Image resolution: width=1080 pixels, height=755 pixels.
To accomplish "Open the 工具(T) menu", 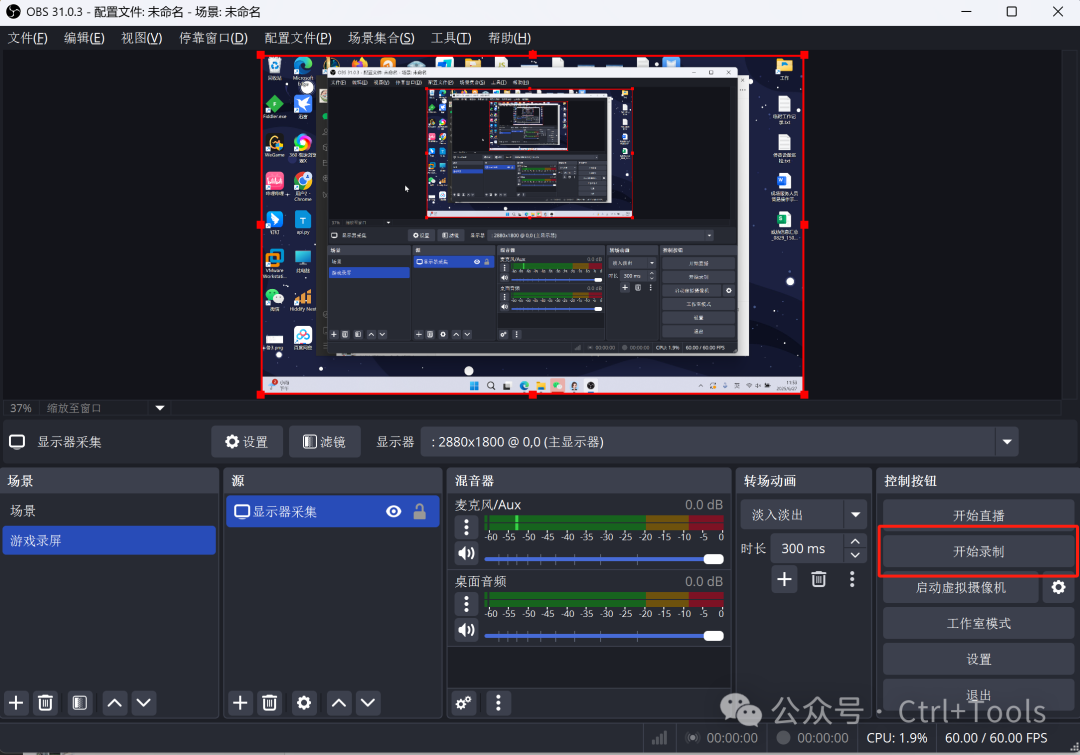I will pyautogui.click(x=450, y=38).
